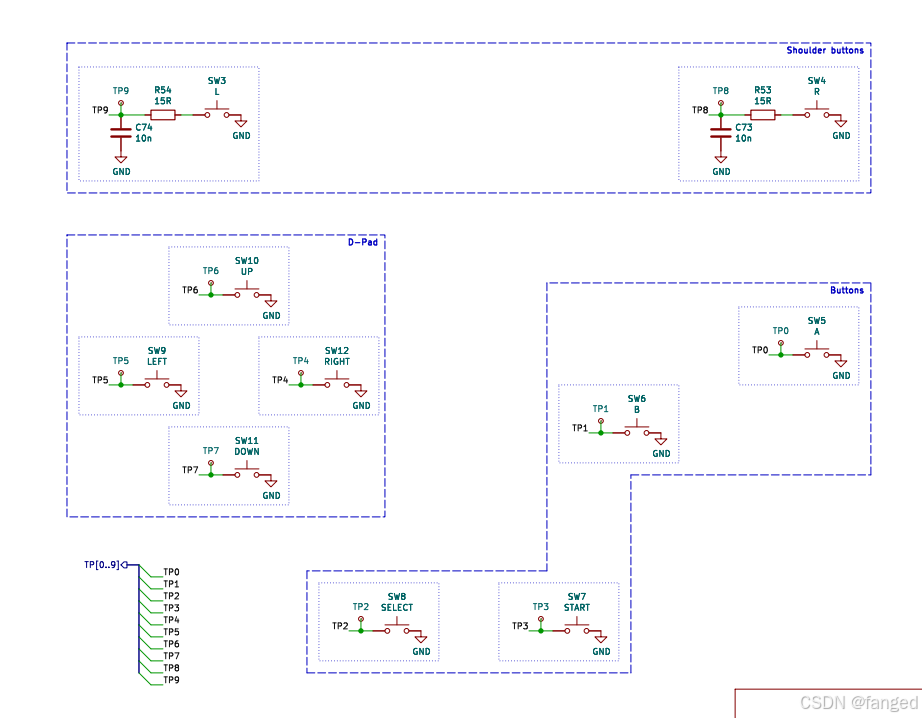Select the SW12 RIGHT switch symbol
The image size is (922, 718).
336,380
